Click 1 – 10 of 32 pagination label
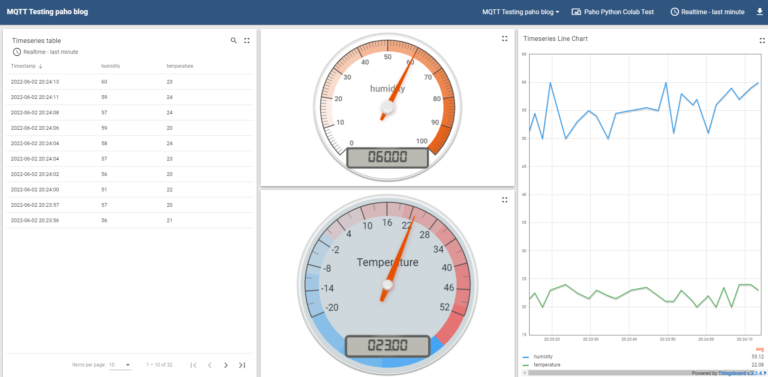768x377 pixels. 159,365
